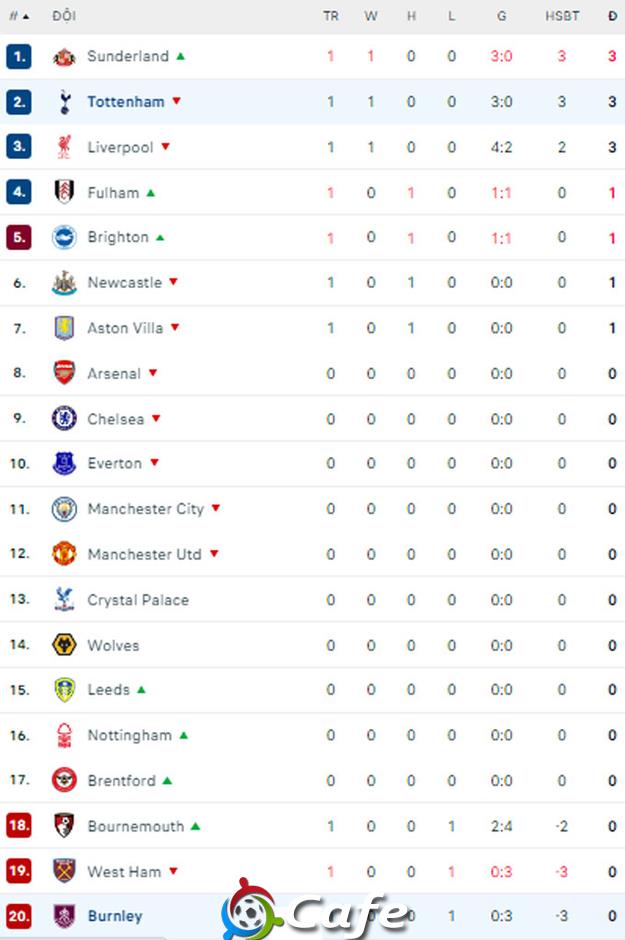Click the Newcastle club crest

(64, 282)
